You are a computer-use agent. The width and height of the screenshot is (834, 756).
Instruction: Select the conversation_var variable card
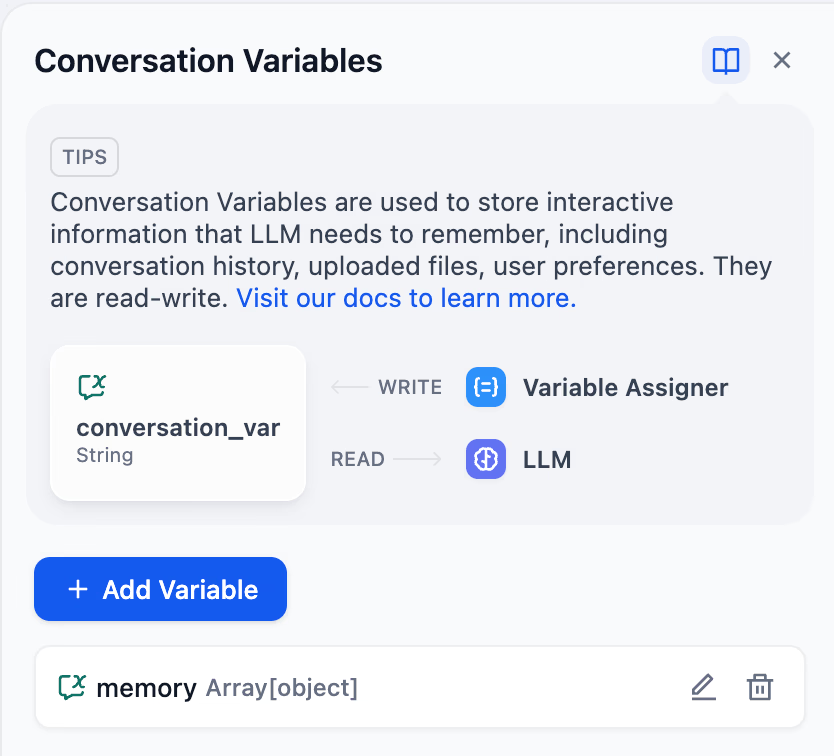click(177, 422)
